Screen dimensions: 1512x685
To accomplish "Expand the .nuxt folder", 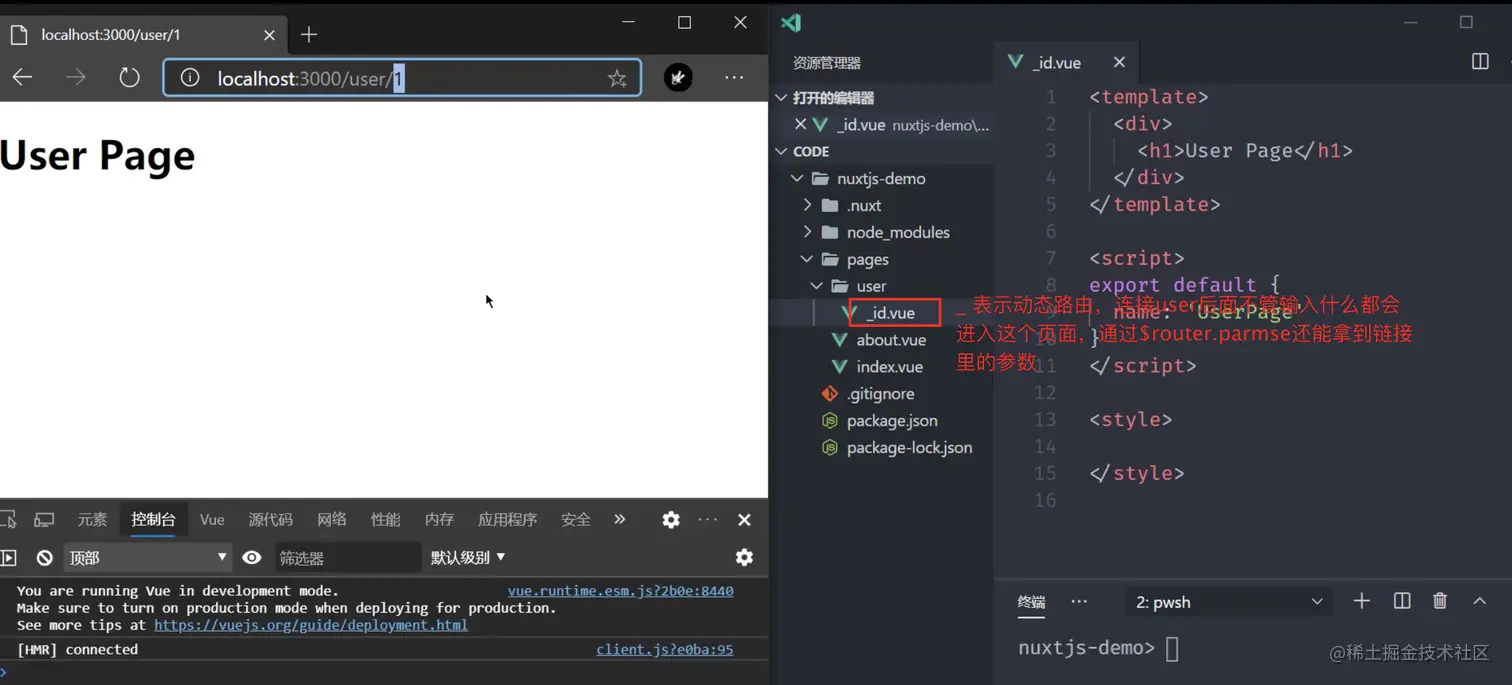I will coord(807,205).
